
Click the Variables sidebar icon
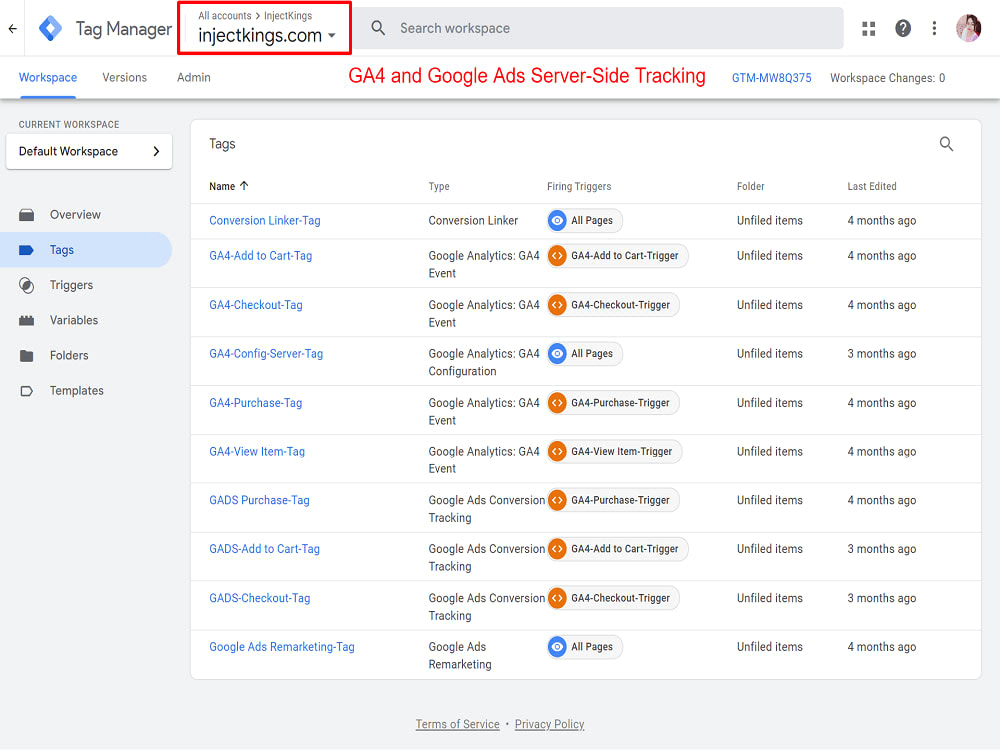pos(26,320)
